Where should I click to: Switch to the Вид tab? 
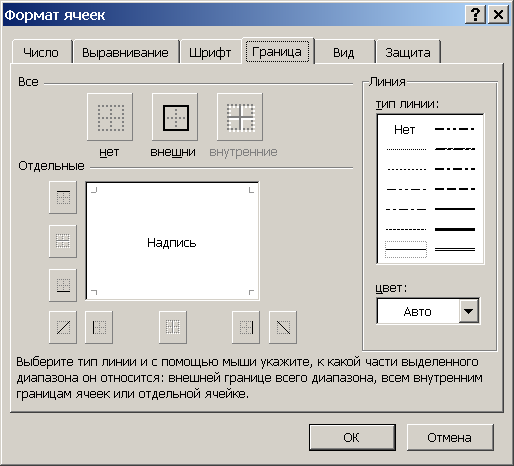[344, 52]
